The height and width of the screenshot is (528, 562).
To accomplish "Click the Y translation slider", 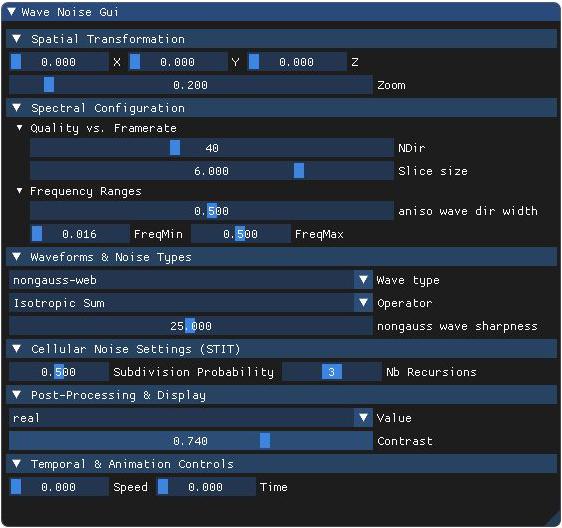I will 178,62.
